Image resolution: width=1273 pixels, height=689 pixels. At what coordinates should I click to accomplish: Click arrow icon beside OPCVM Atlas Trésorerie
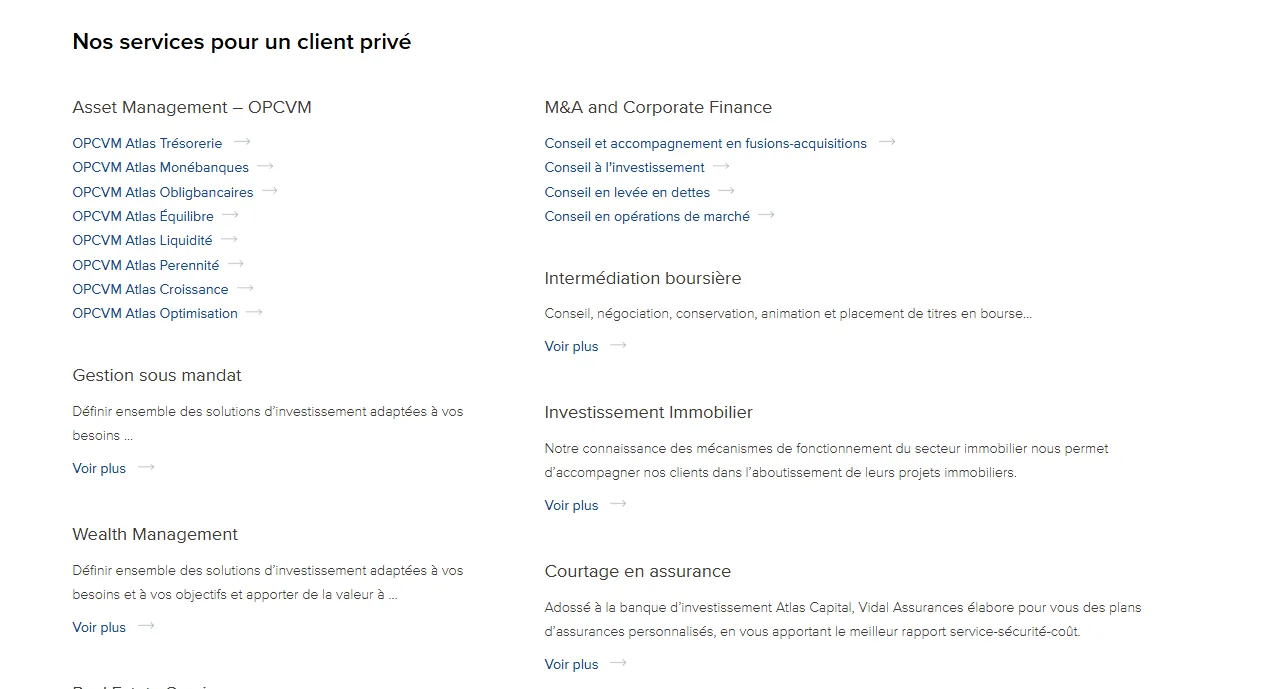[242, 142]
